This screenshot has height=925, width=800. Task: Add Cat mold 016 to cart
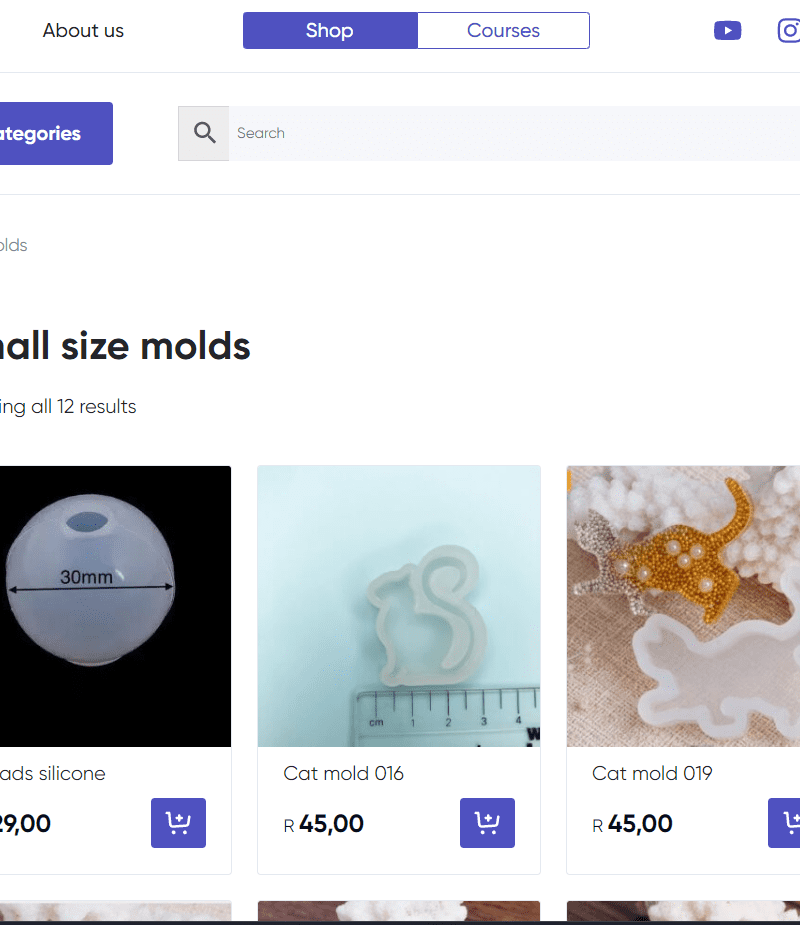(487, 823)
